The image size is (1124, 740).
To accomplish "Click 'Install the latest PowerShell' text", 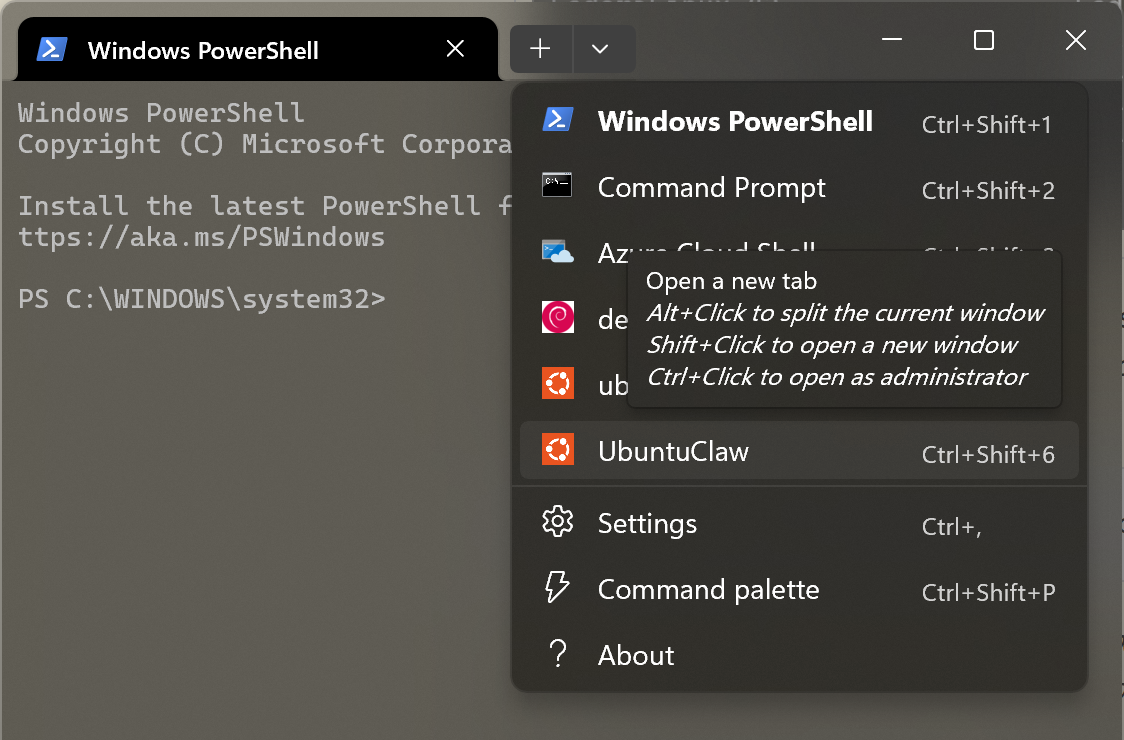I will [x=249, y=206].
